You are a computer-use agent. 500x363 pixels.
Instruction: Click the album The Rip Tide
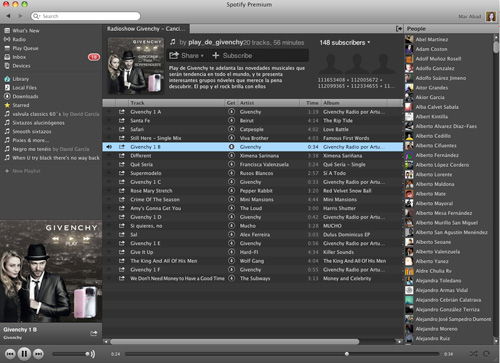click(338, 120)
